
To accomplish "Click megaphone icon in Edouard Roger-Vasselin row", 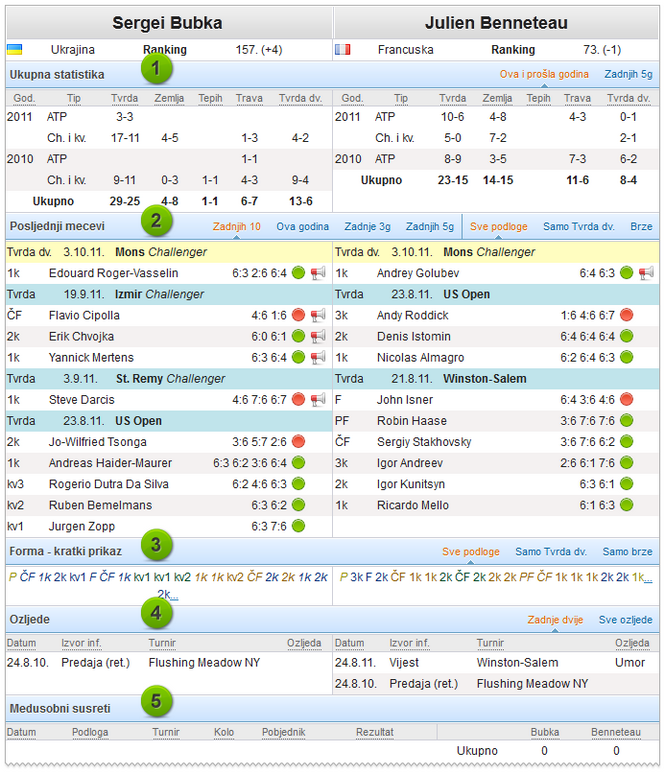I will [x=318, y=273].
